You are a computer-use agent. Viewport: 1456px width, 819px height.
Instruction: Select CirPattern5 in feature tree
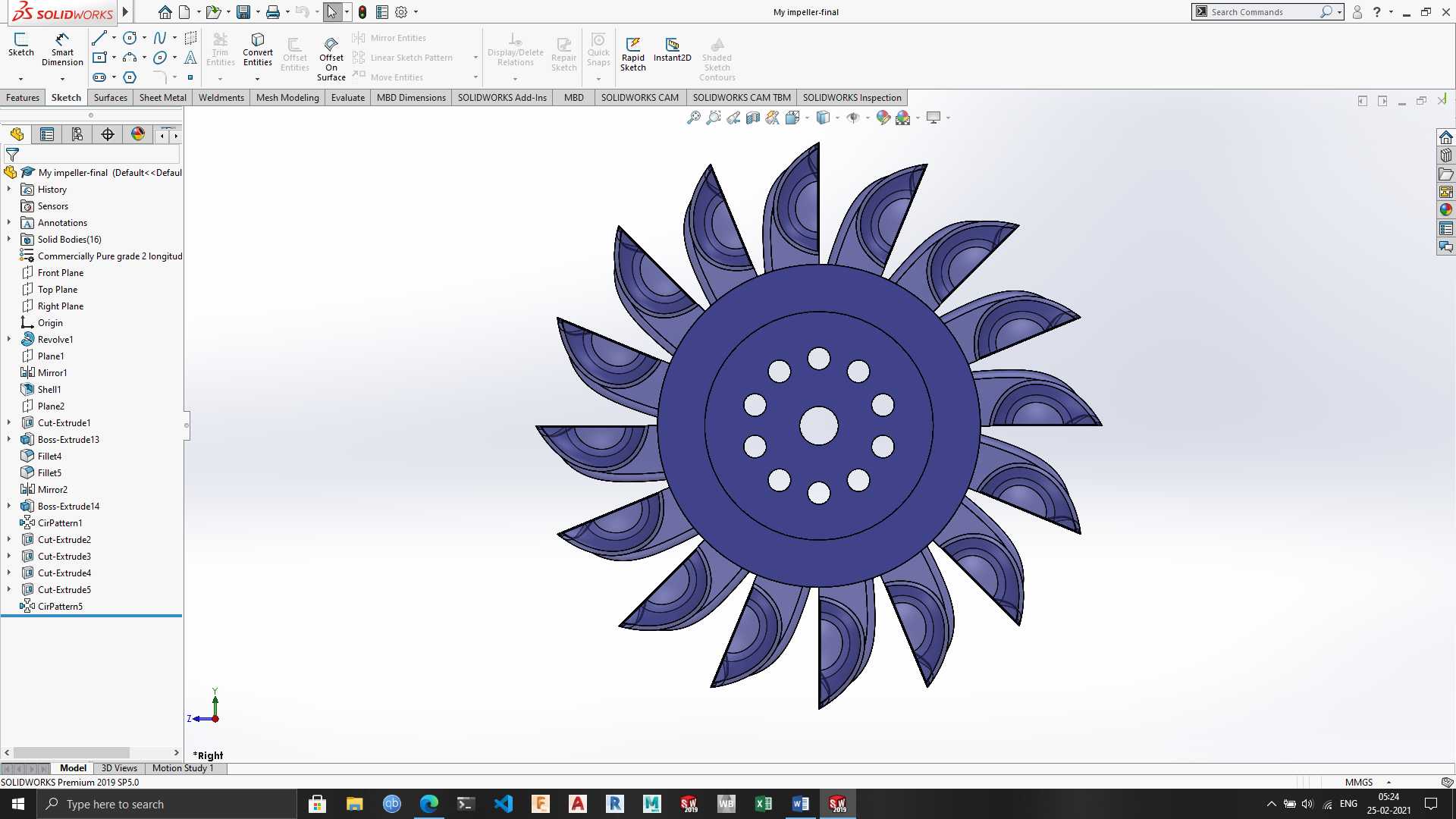click(x=60, y=607)
